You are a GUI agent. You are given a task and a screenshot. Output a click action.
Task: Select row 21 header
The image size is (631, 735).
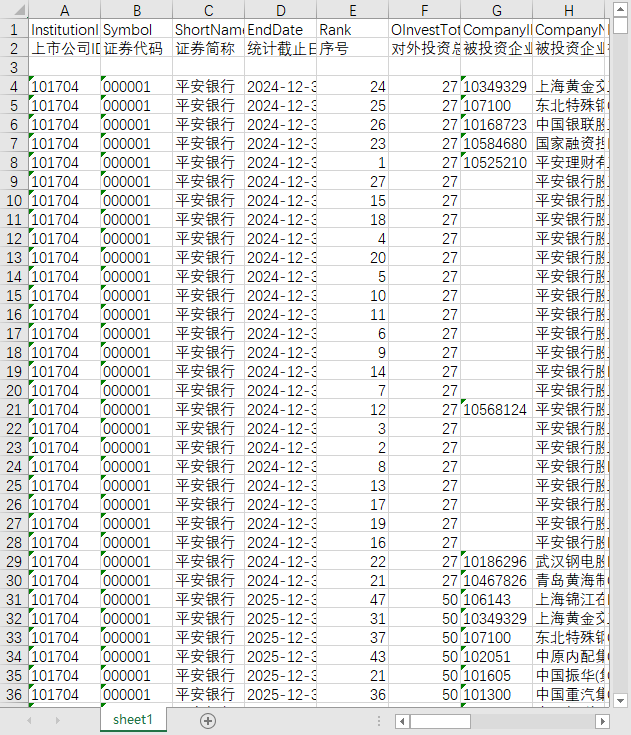[14, 410]
